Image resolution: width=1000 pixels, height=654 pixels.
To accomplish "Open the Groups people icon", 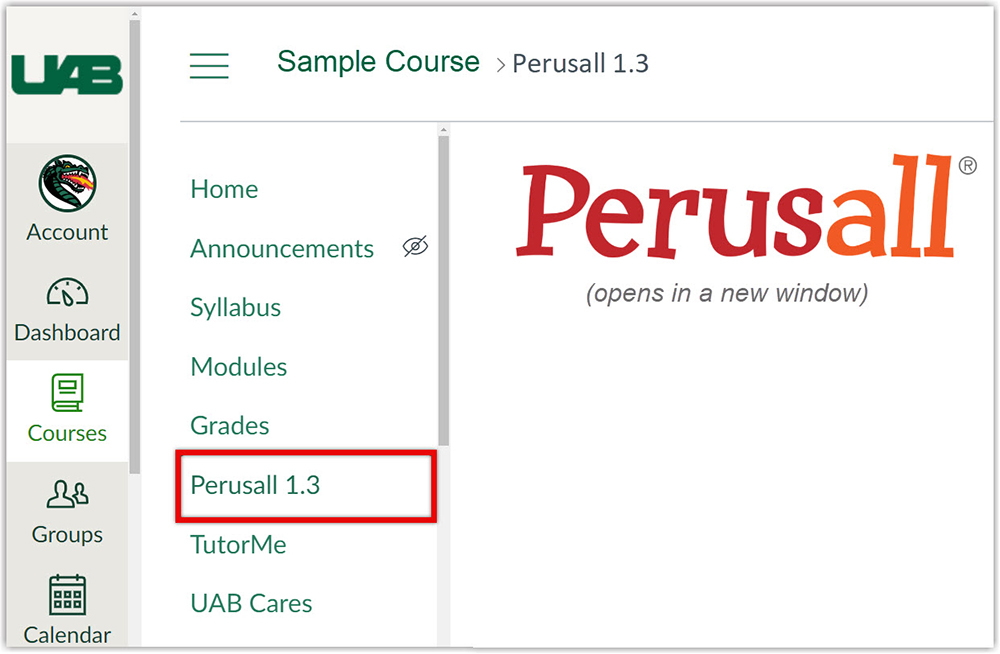I will point(67,494).
